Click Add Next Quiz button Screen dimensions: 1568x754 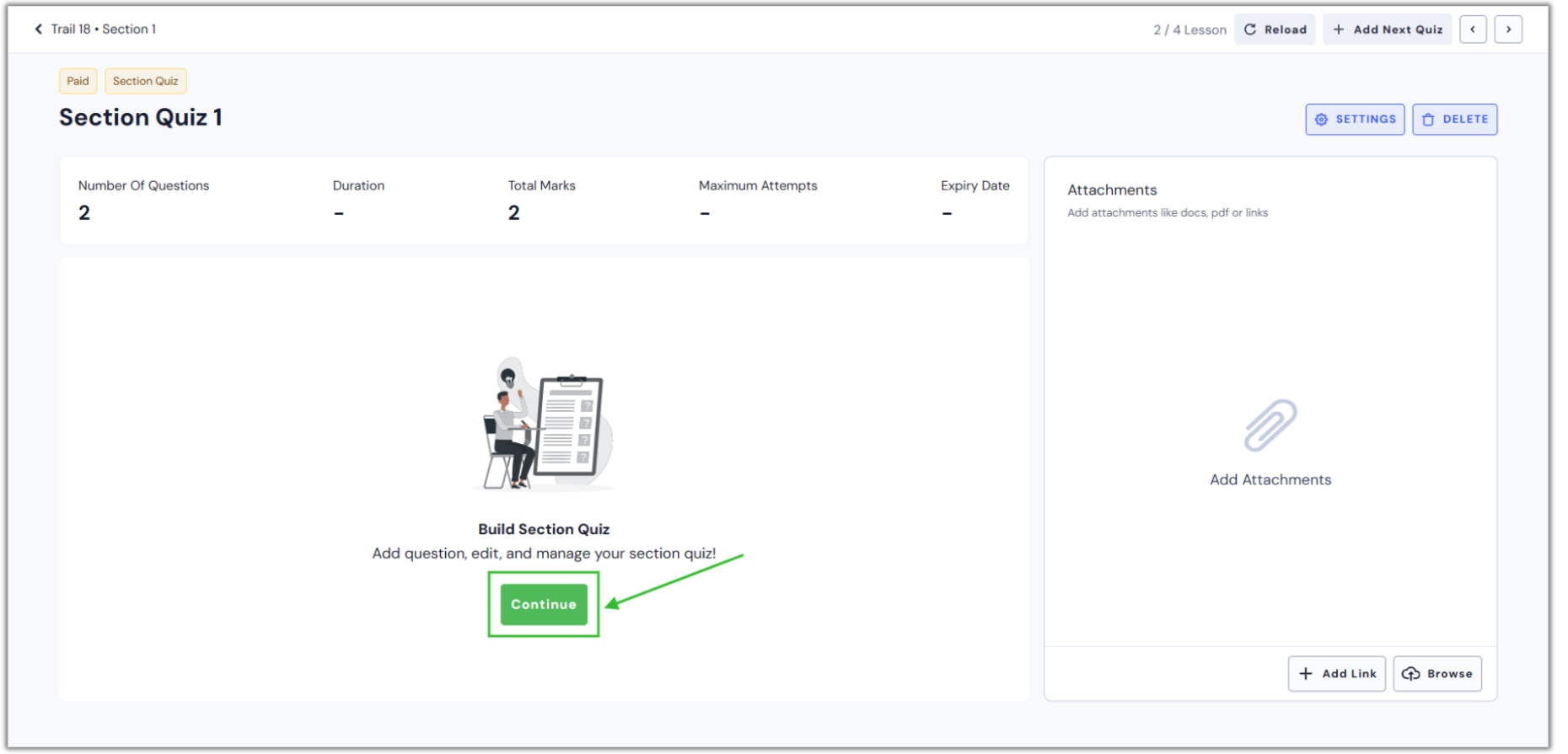[1387, 29]
